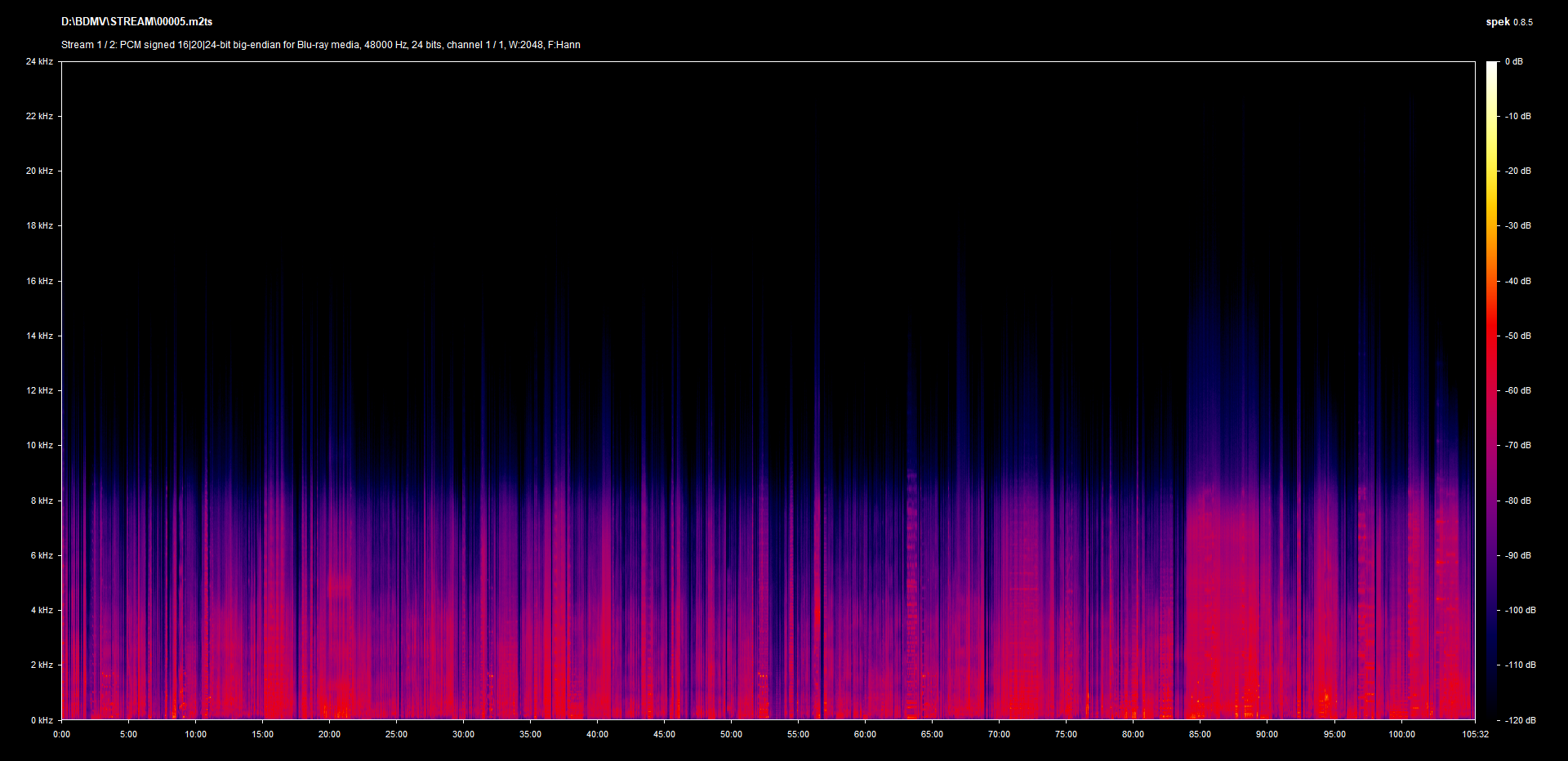Click the 105:32 end time marker
The image size is (1568, 761).
click(x=1474, y=734)
